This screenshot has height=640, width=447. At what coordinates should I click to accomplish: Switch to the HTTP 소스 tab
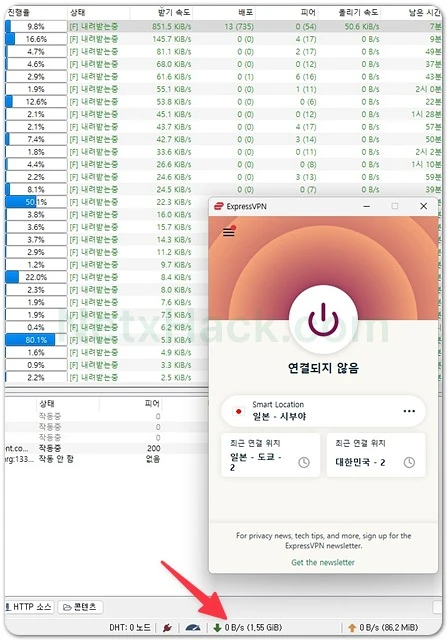pyautogui.click(x=29, y=607)
